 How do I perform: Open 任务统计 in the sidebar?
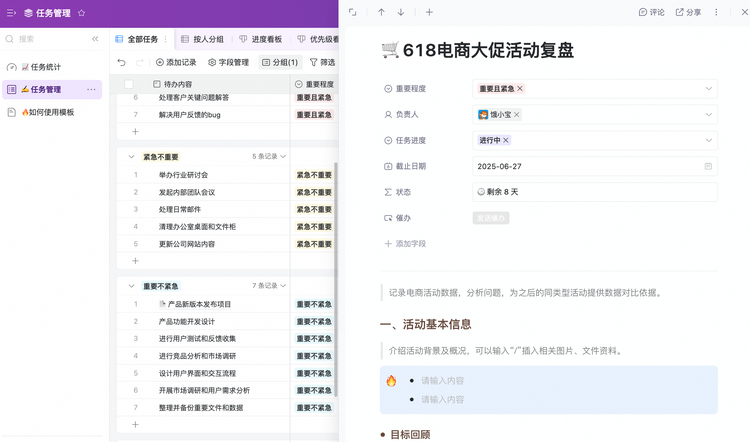[53, 67]
